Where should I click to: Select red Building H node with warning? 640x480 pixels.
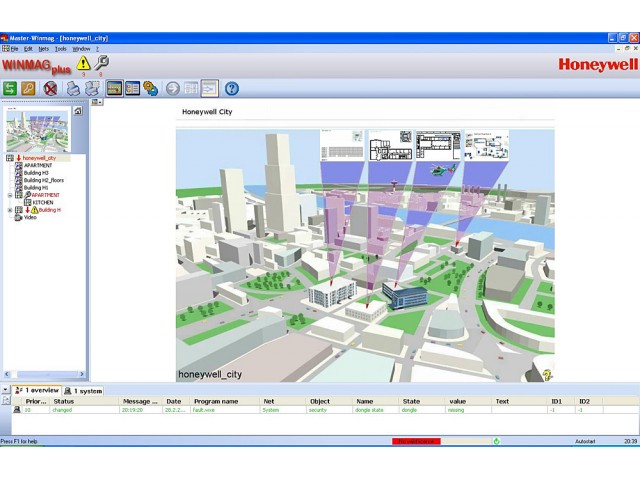click(50, 210)
